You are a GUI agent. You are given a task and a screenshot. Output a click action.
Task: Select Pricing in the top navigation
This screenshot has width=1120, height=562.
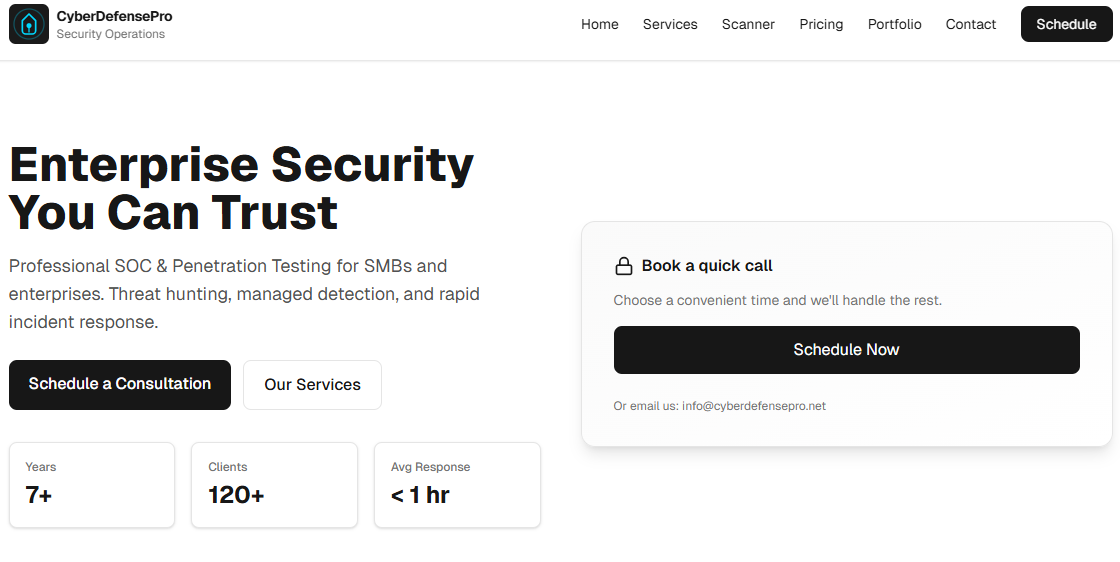tap(821, 24)
